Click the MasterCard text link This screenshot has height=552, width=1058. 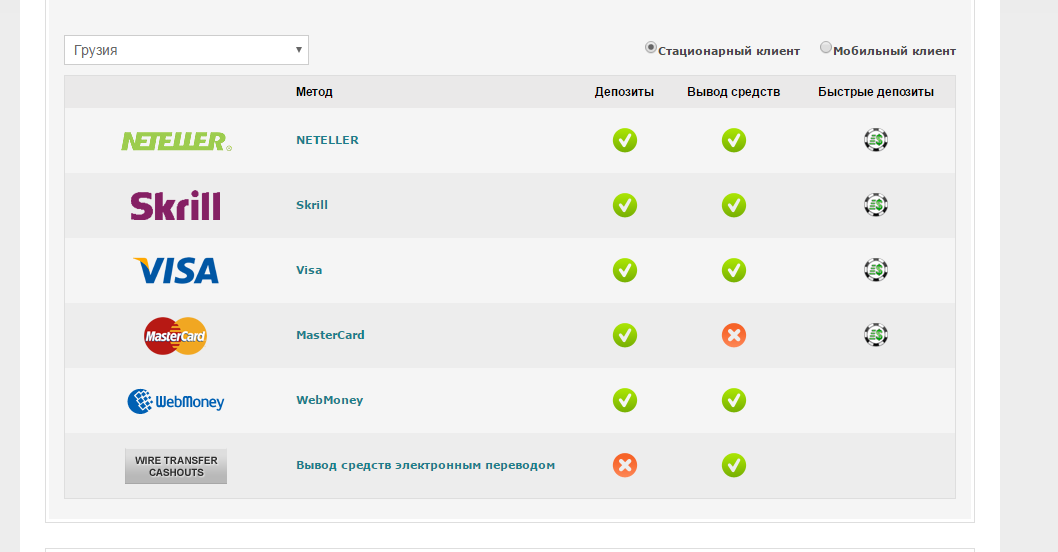(x=330, y=335)
